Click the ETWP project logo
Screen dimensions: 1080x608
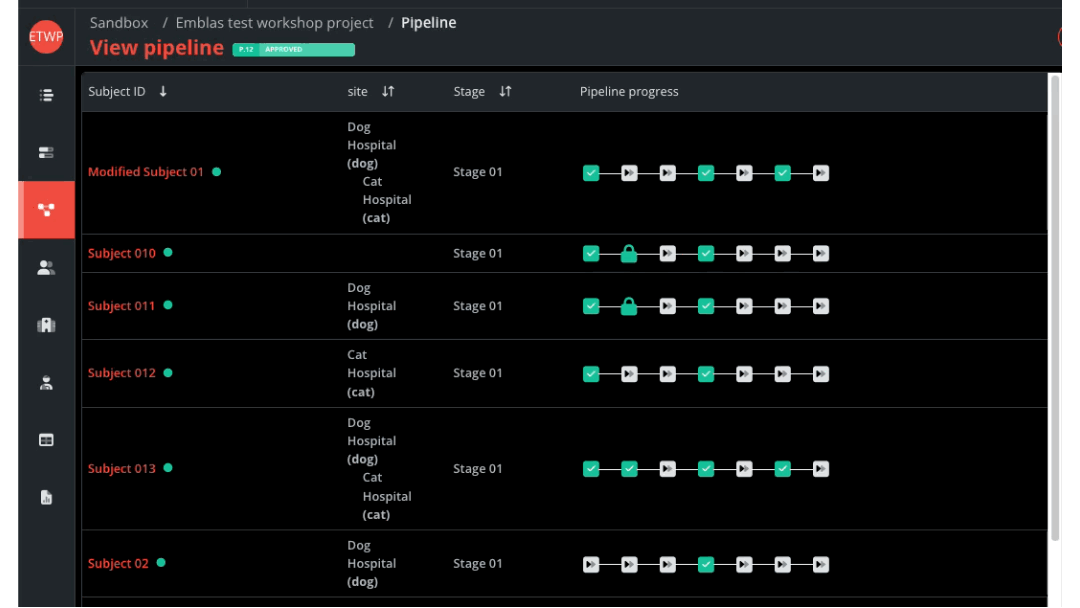(x=46, y=37)
